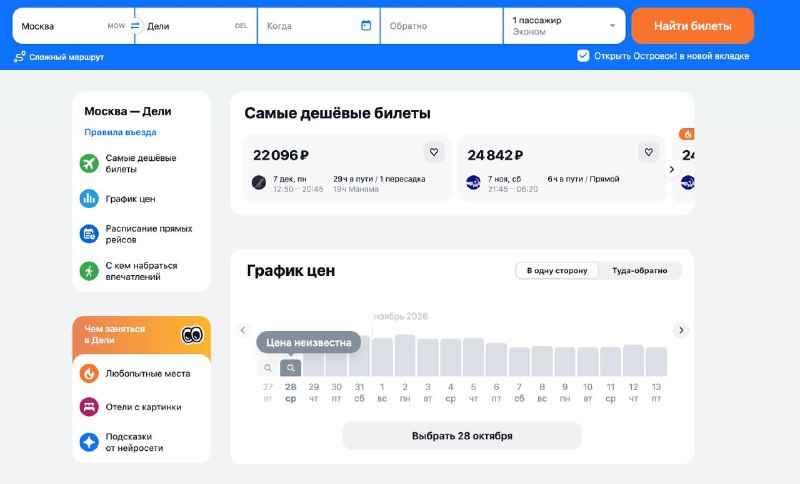
Task: Select price bar for 1 November
Action: pyautogui.click(x=382, y=358)
